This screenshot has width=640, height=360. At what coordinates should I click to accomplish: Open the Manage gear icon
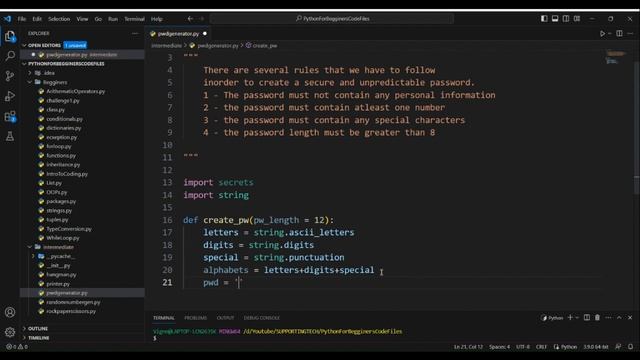click(x=10, y=332)
